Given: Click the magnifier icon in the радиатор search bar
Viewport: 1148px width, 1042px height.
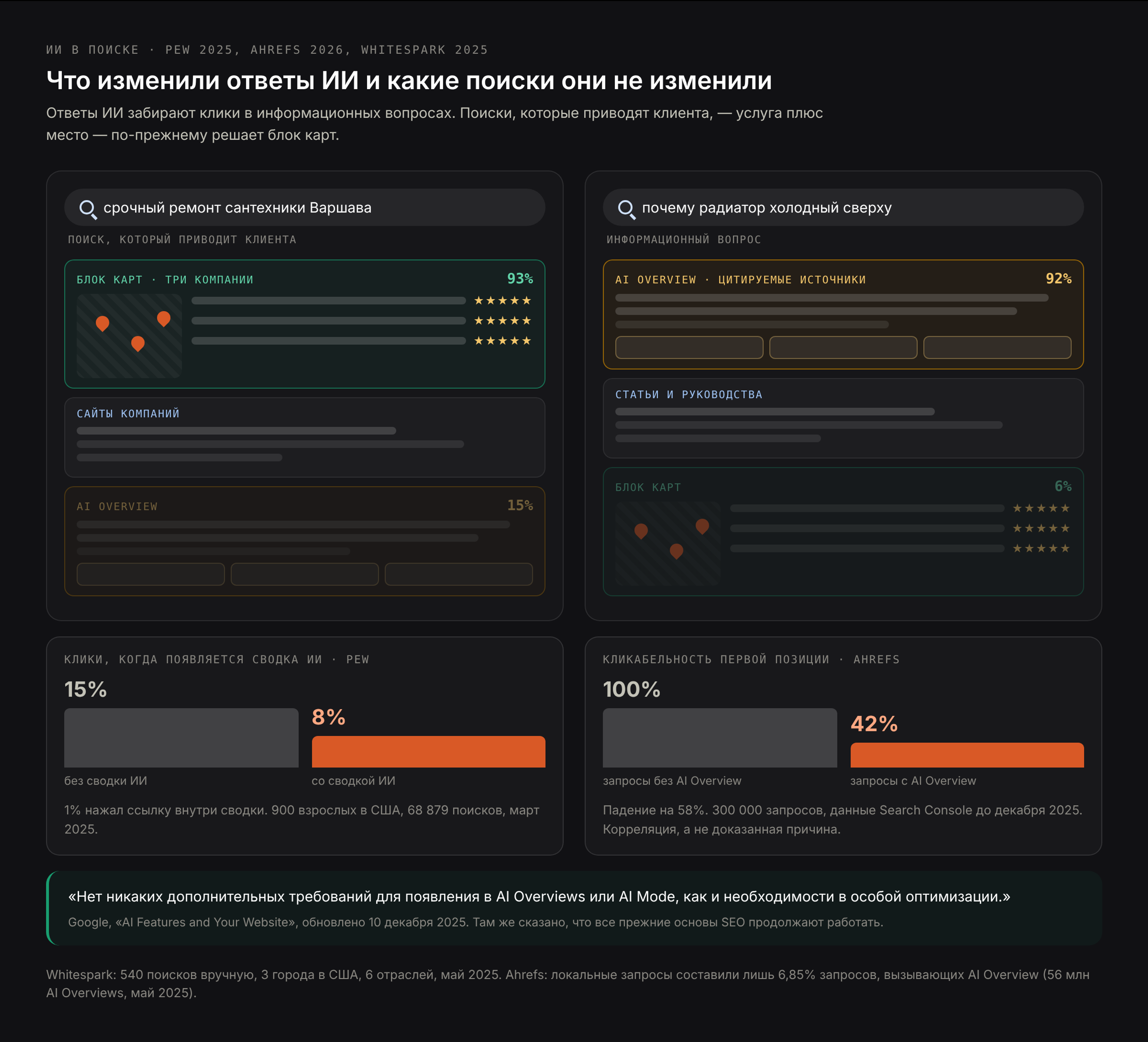Looking at the screenshot, I should [626, 209].
